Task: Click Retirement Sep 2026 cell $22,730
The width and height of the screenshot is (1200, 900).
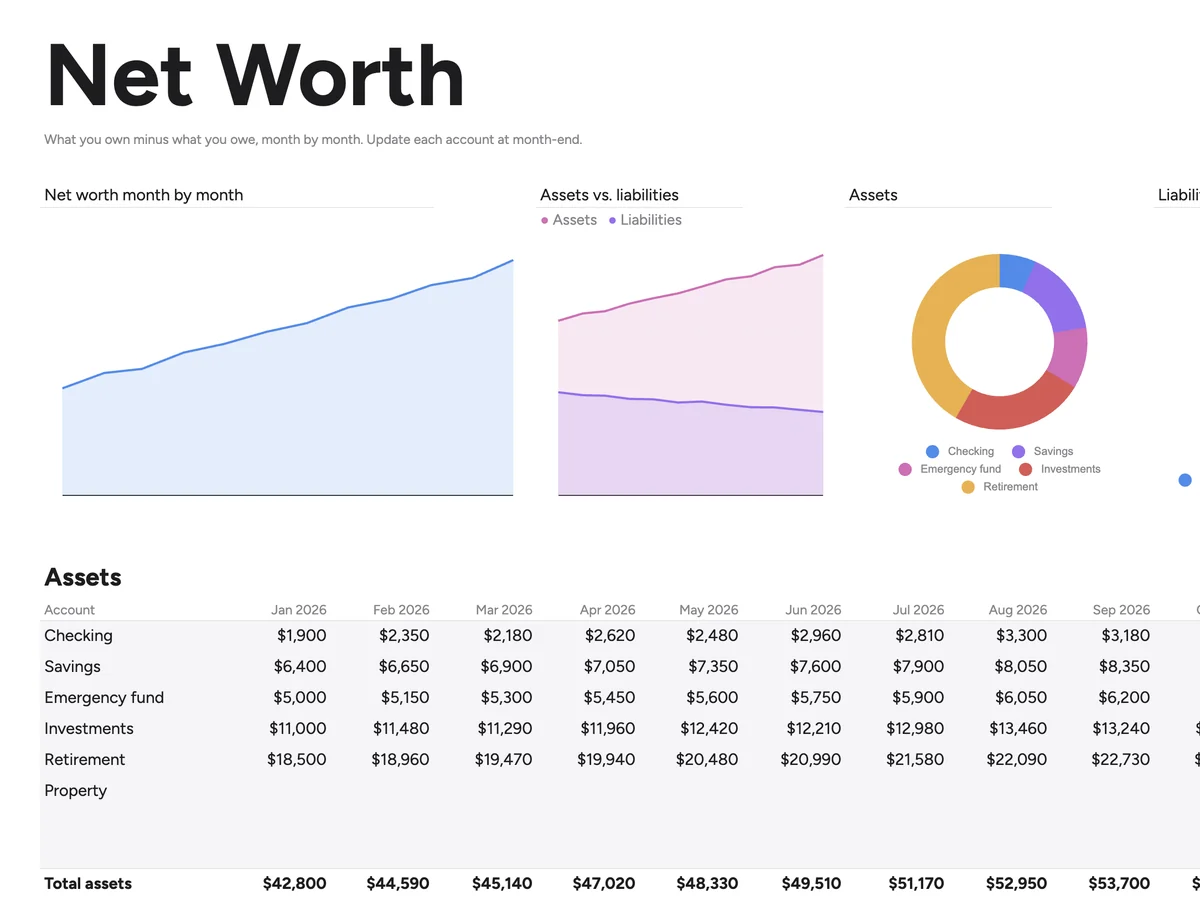Action: tap(1121, 760)
